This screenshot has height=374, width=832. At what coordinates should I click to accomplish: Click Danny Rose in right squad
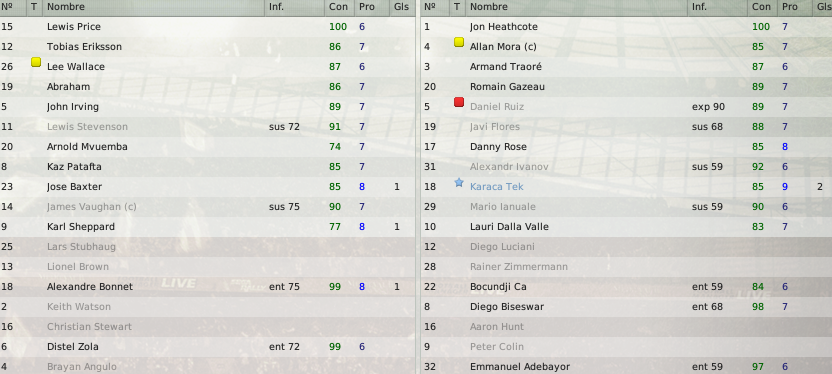tap(498, 147)
